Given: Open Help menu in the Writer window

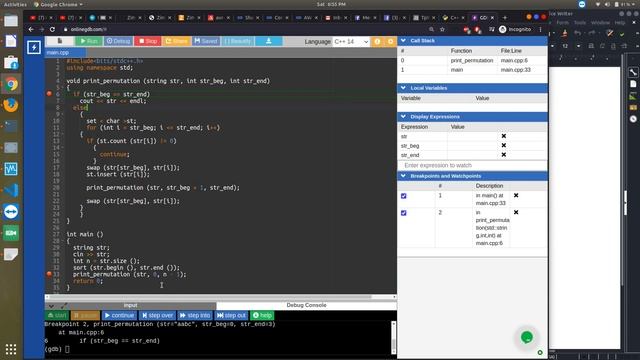Looking at the screenshot, I should [620, 23].
